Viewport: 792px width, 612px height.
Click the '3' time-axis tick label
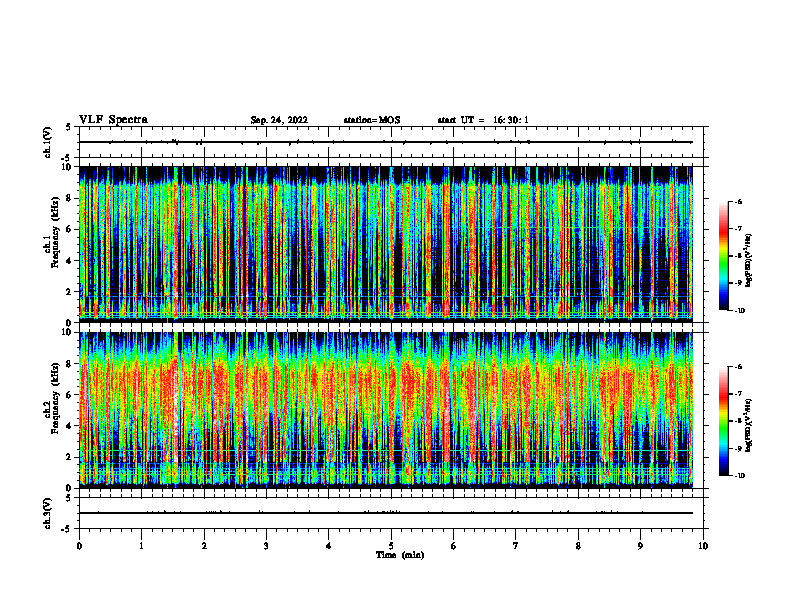[266, 546]
